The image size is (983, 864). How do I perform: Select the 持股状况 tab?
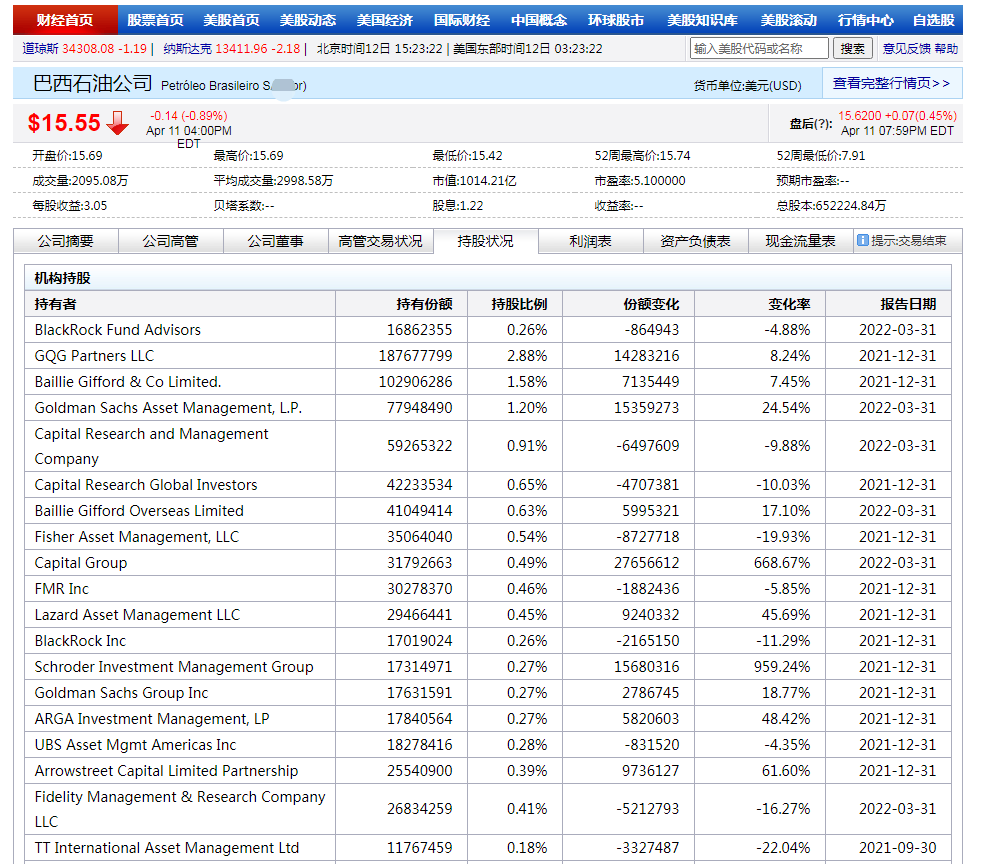486,241
